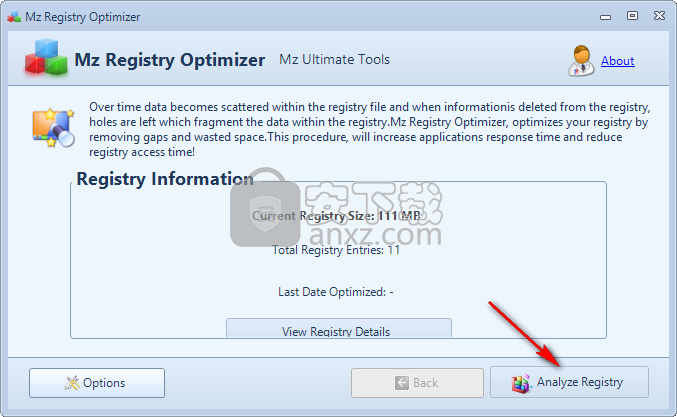Image resolution: width=677 pixels, height=417 pixels.
Task: Open the About link
Action: point(617,61)
